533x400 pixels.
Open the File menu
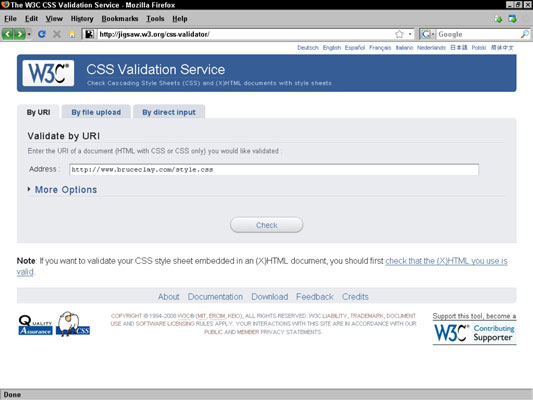[10, 19]
